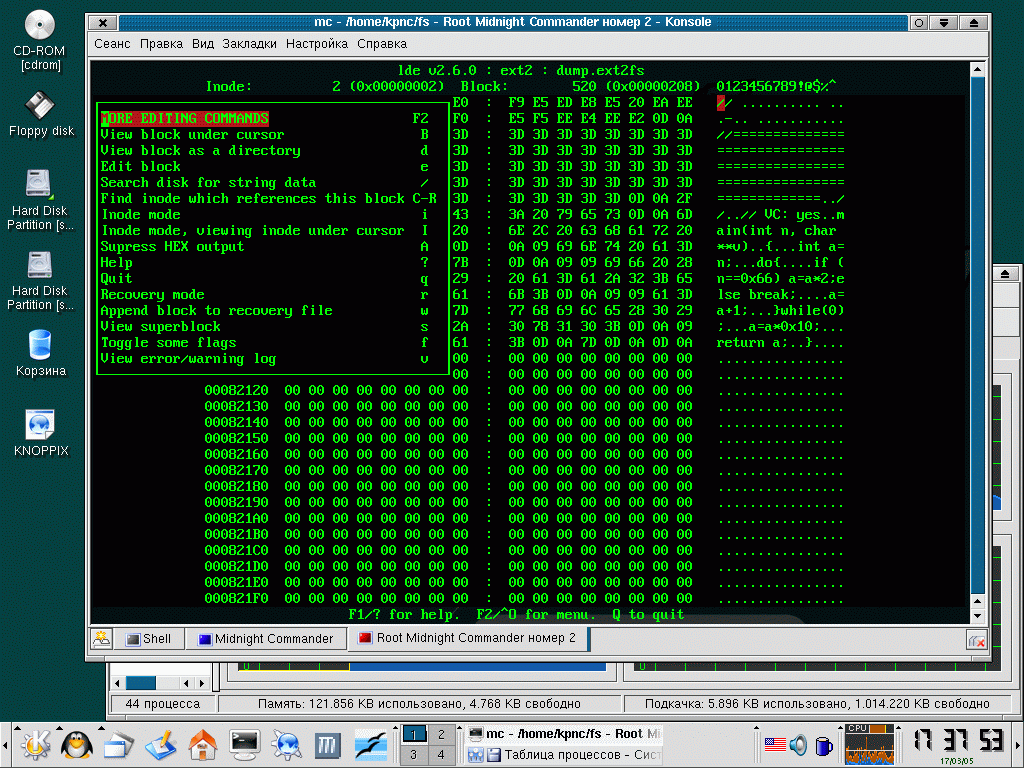Launch the Konsole terminal from the panel
Image resolution: width=1024 pixels, height=768 pixels.
coord(245,744)
